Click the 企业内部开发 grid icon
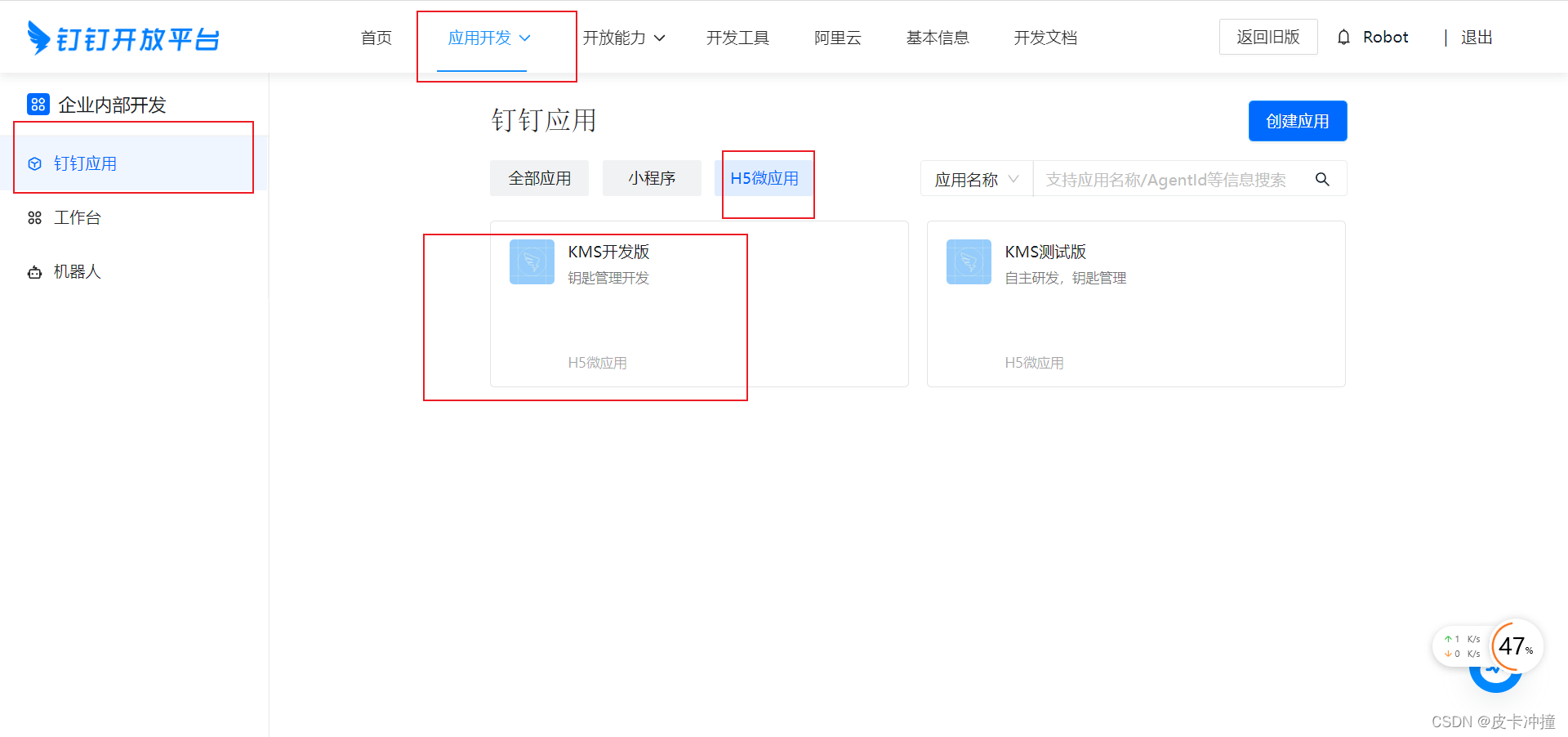 pyautogui.click(x=38, y=104)
